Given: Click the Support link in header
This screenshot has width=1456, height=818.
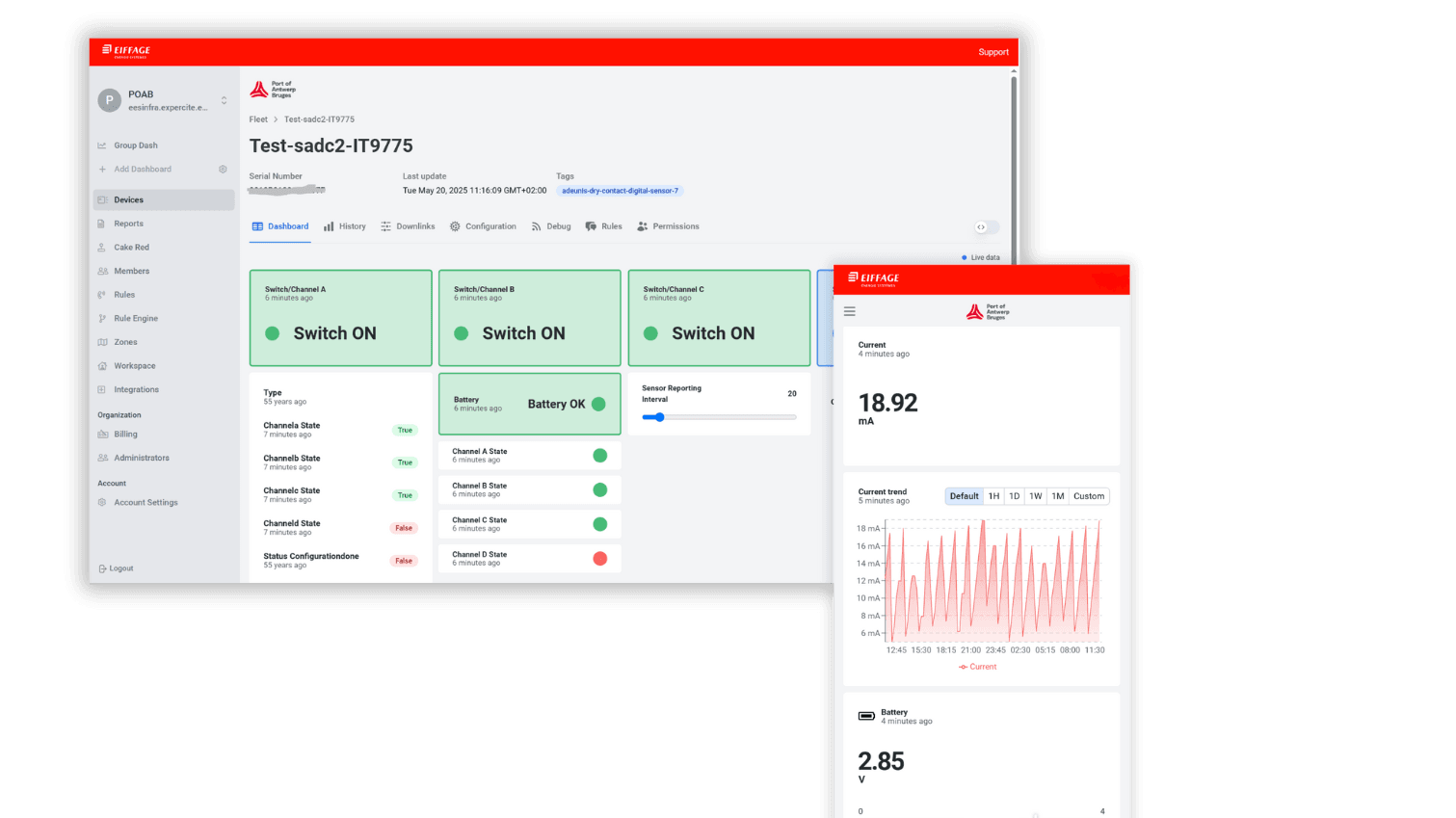Looking at the screenshot, I should [x=993, y=52].
